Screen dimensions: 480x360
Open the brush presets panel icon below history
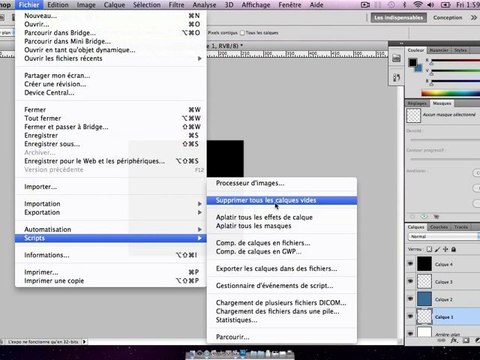tap(396, 78)
